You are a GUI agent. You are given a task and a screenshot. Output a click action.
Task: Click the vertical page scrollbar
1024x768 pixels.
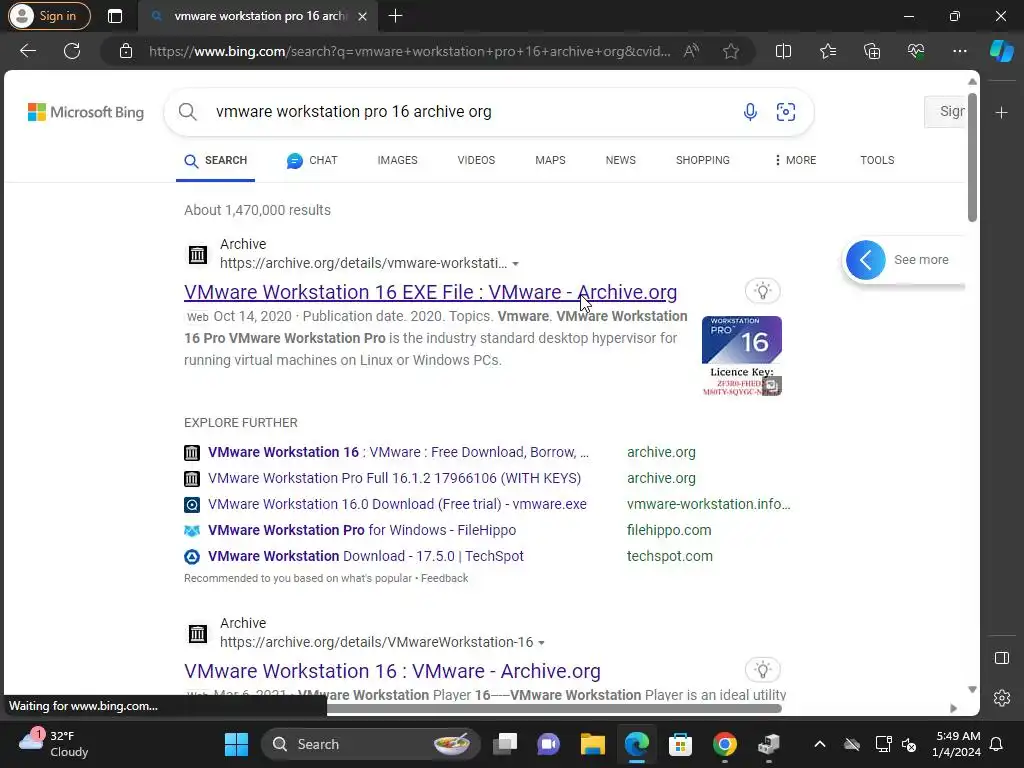click(972, 157)
